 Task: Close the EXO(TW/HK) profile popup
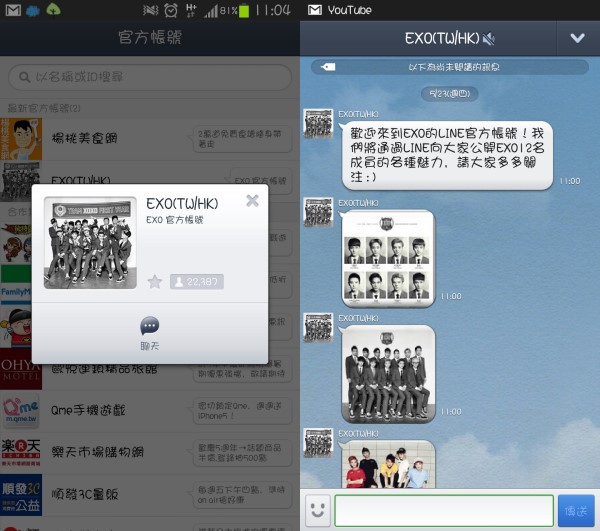(x=252, y=200)
